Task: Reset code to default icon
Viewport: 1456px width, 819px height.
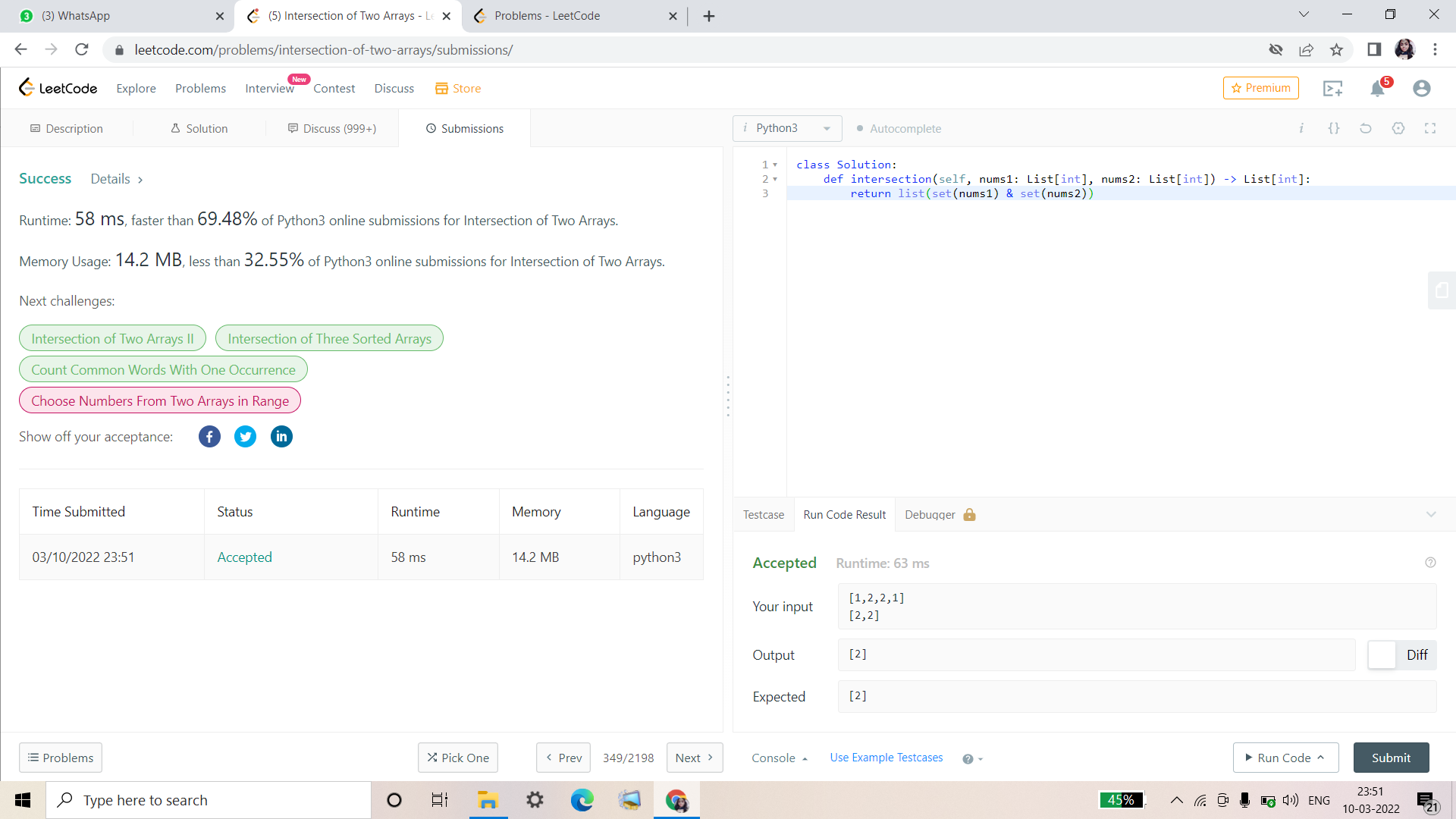Action: [x=1366, y=128]
